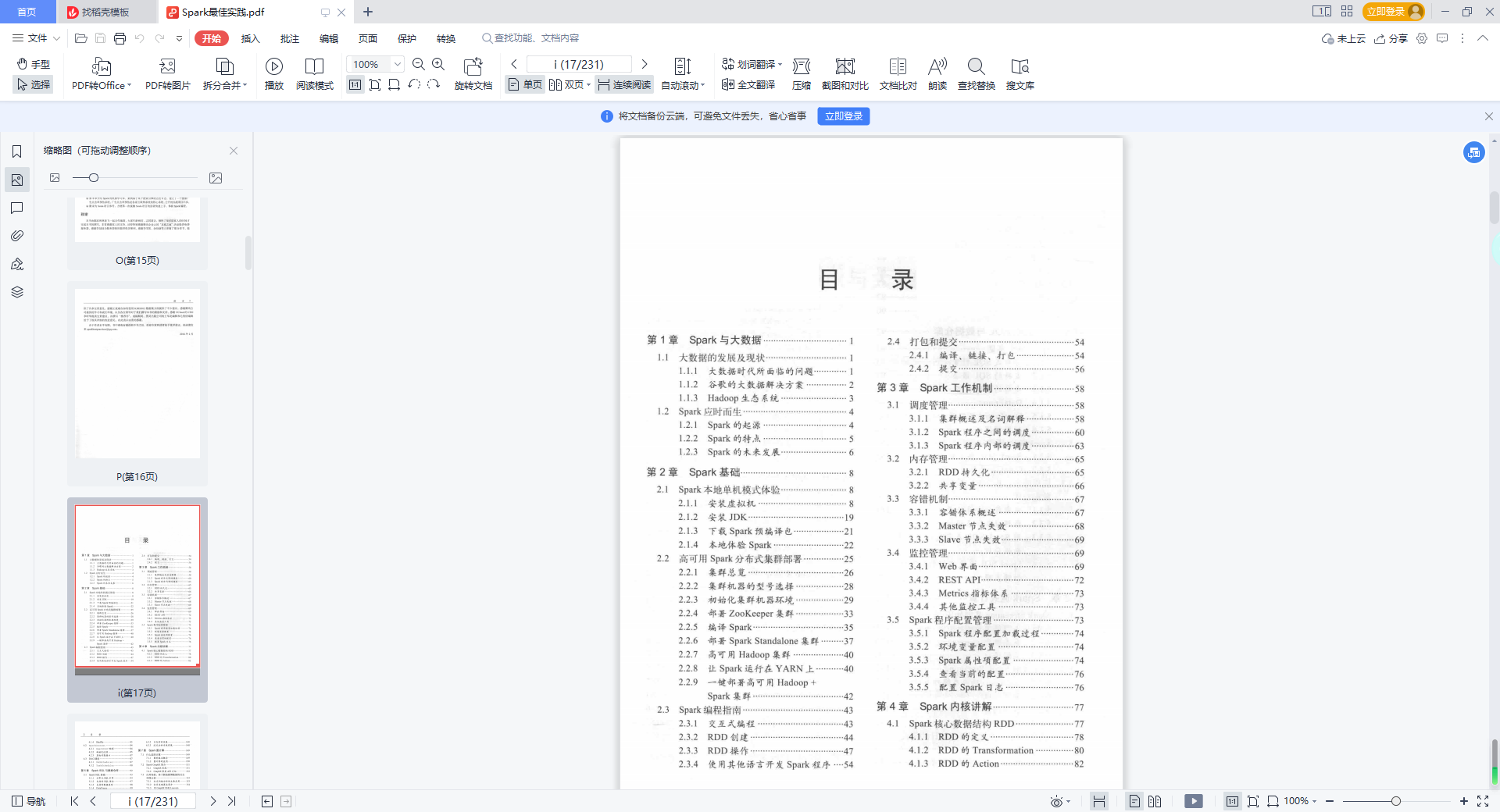
Task: Enter fullscreen from status bar corner icon
Action: [x=1483, y=801]
